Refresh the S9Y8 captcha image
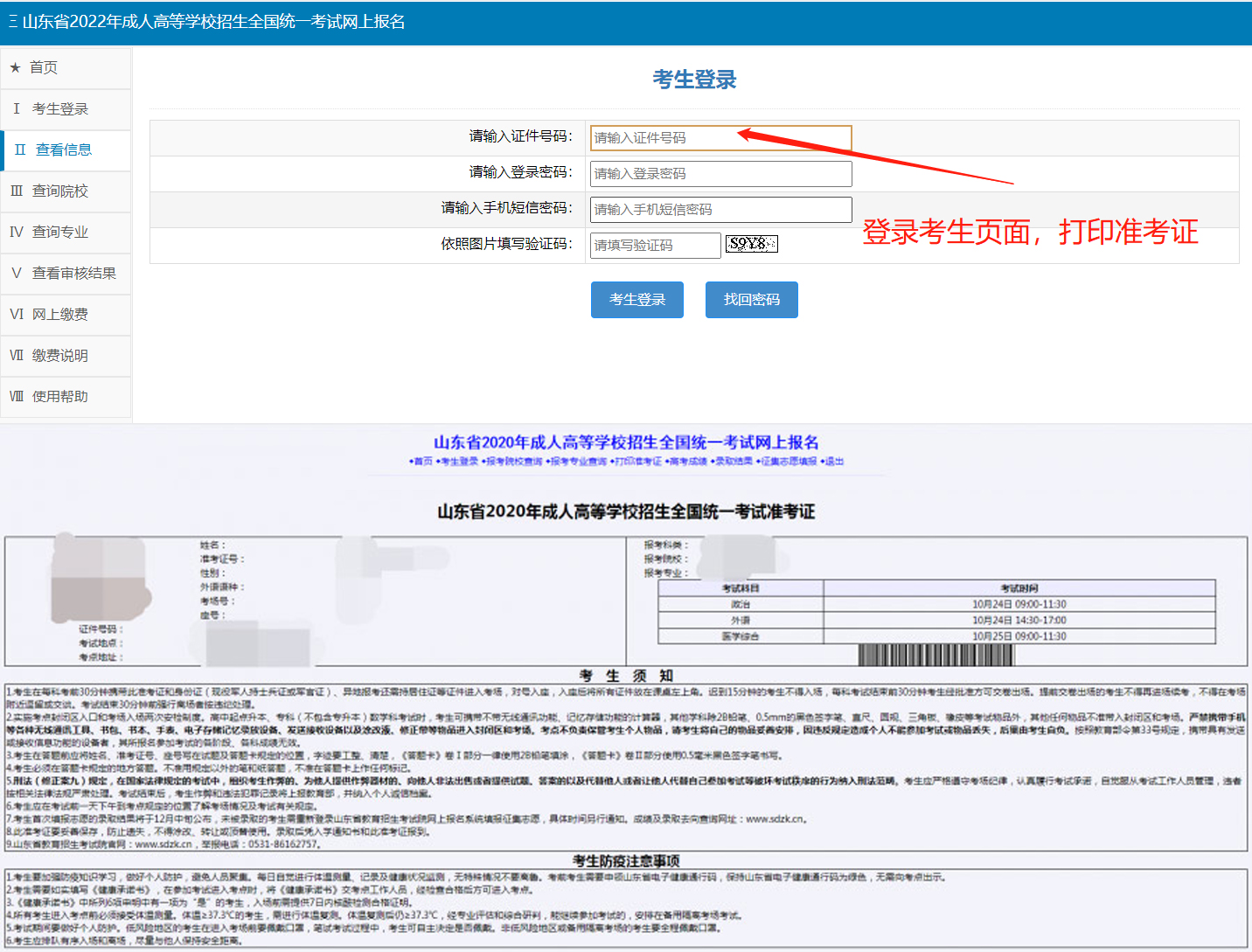Viewport: 1252px width, 952px height. [x=751, y=244]
